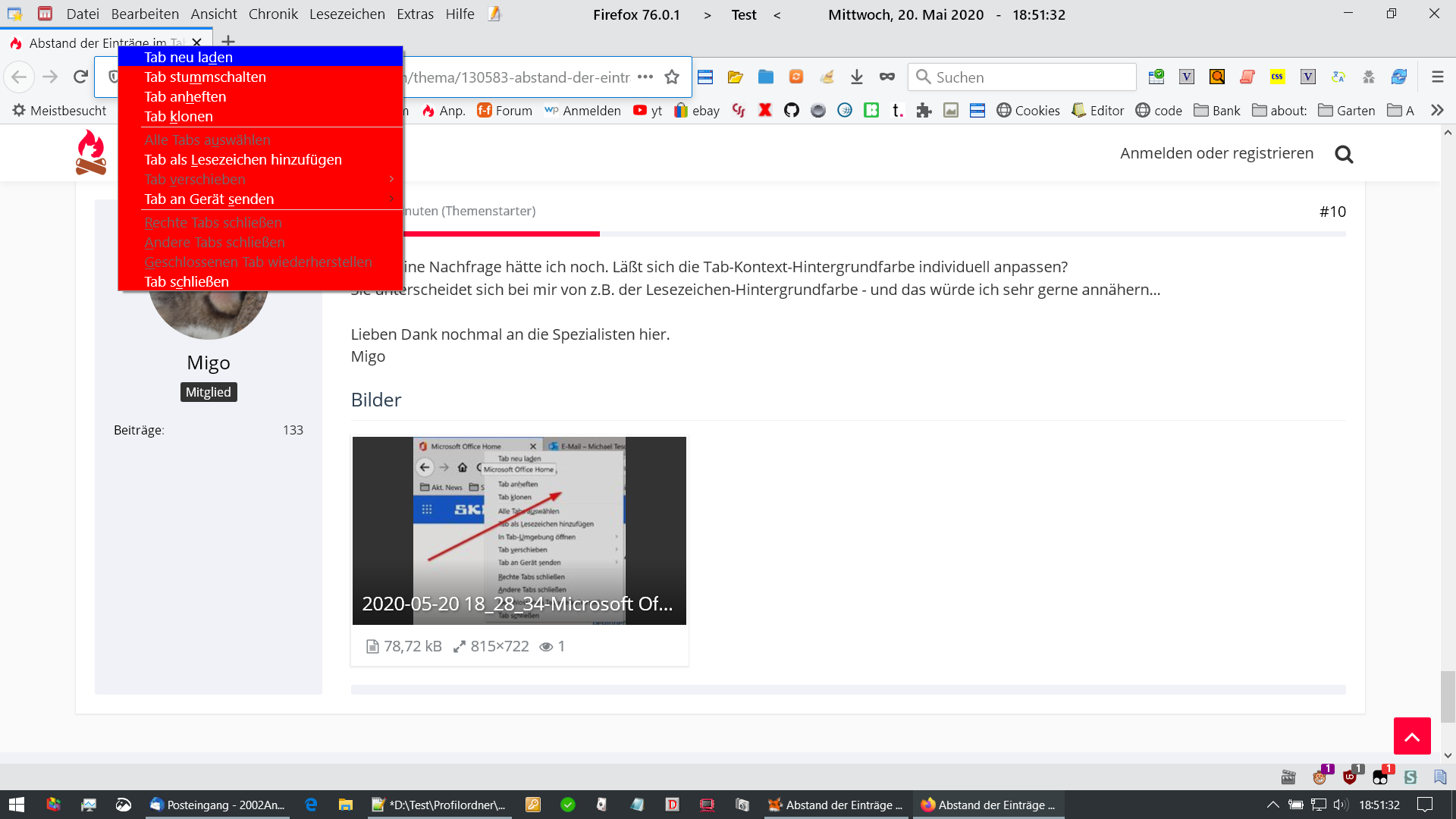Screen dimensions: 1456x819
Task: Click the reload page button
Action: 80,77
